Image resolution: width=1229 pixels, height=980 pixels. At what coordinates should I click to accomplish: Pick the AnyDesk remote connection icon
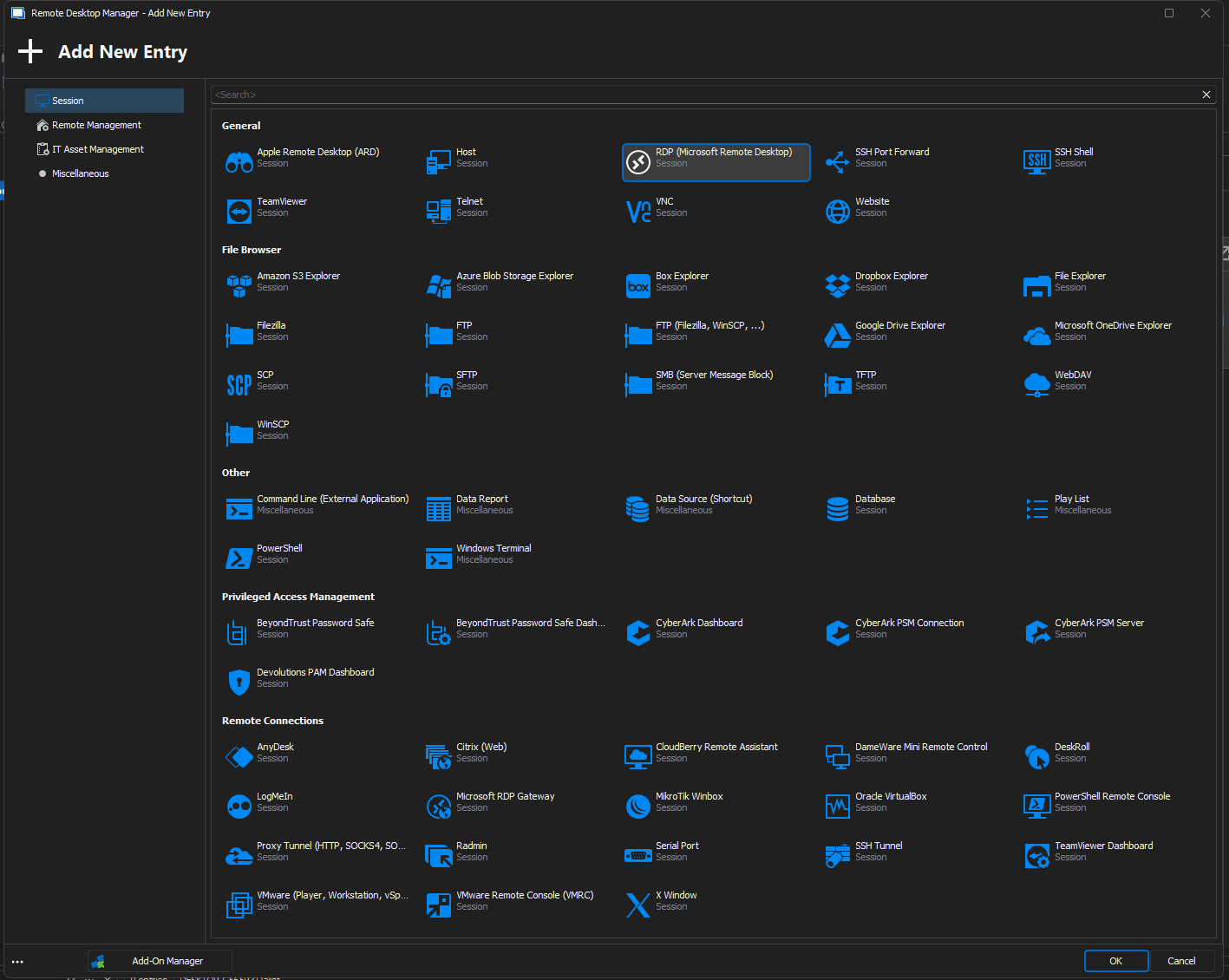tap(239, 757)
